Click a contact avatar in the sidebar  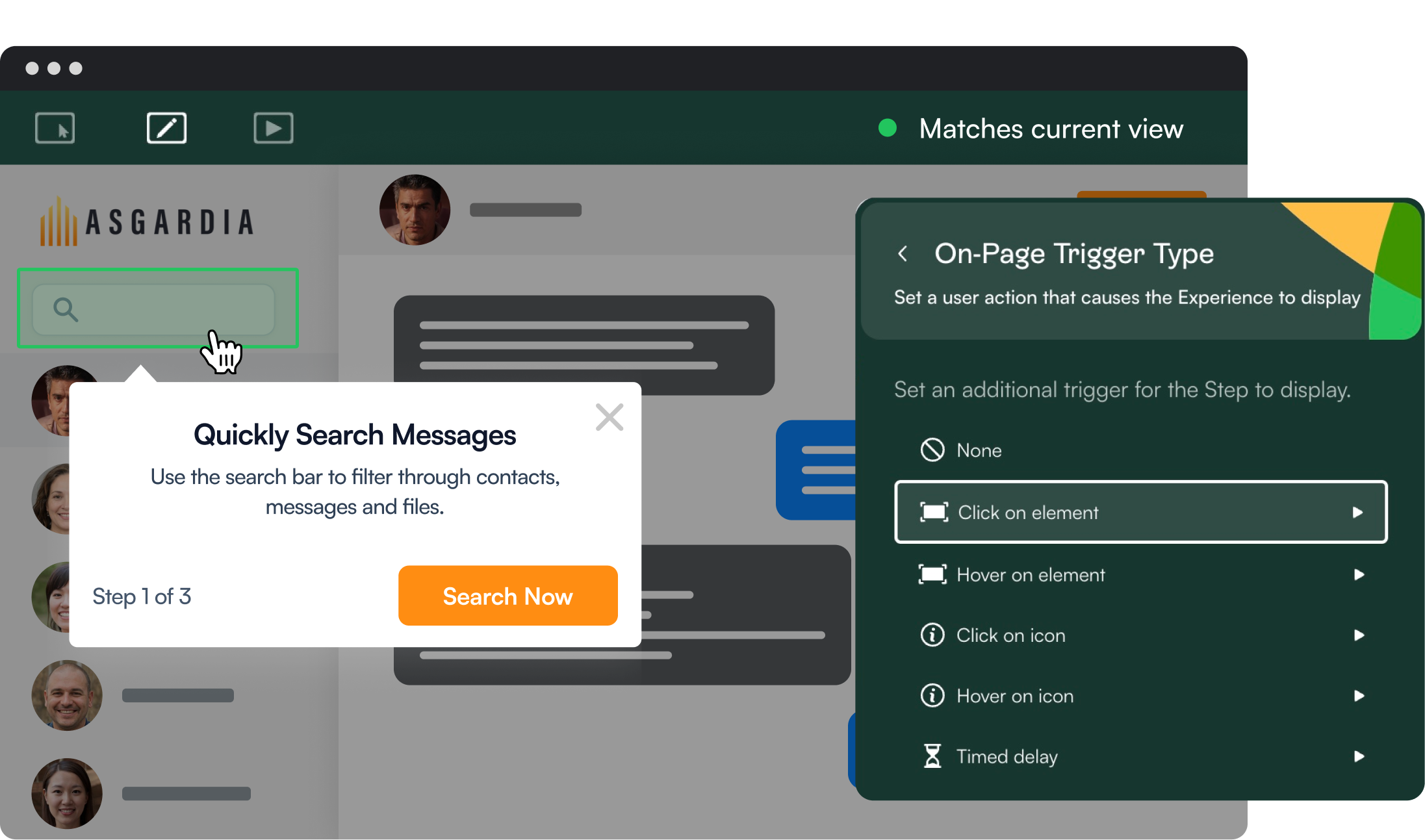pyautogui.click(x=67, y=696)
